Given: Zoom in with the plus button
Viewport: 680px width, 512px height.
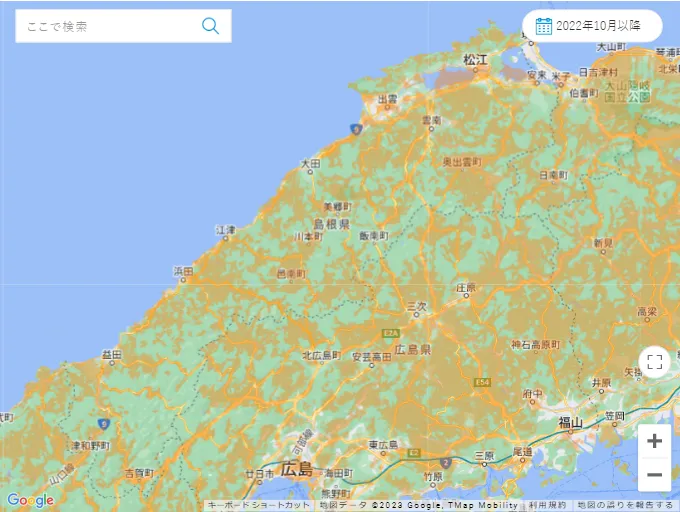Looking at the screenshot, I should pyautogui.click(x=654, y=441).
